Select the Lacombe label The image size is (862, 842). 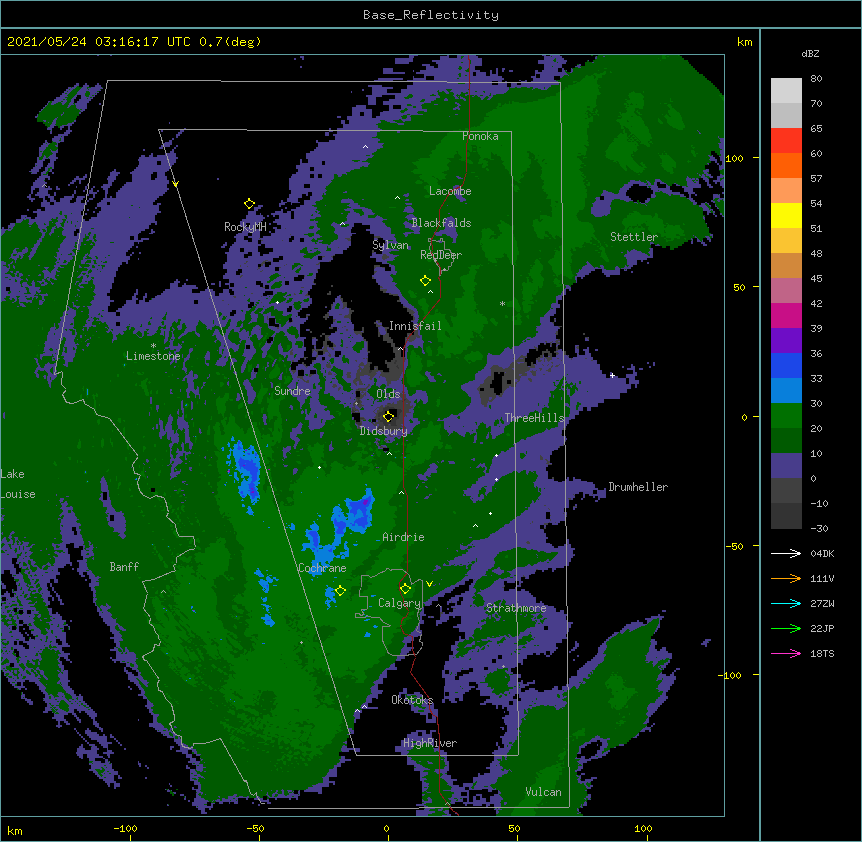coord(450,191)
